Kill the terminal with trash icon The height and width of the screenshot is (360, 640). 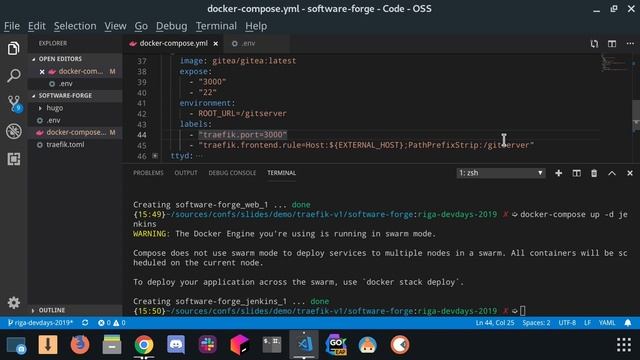(594, 173)
